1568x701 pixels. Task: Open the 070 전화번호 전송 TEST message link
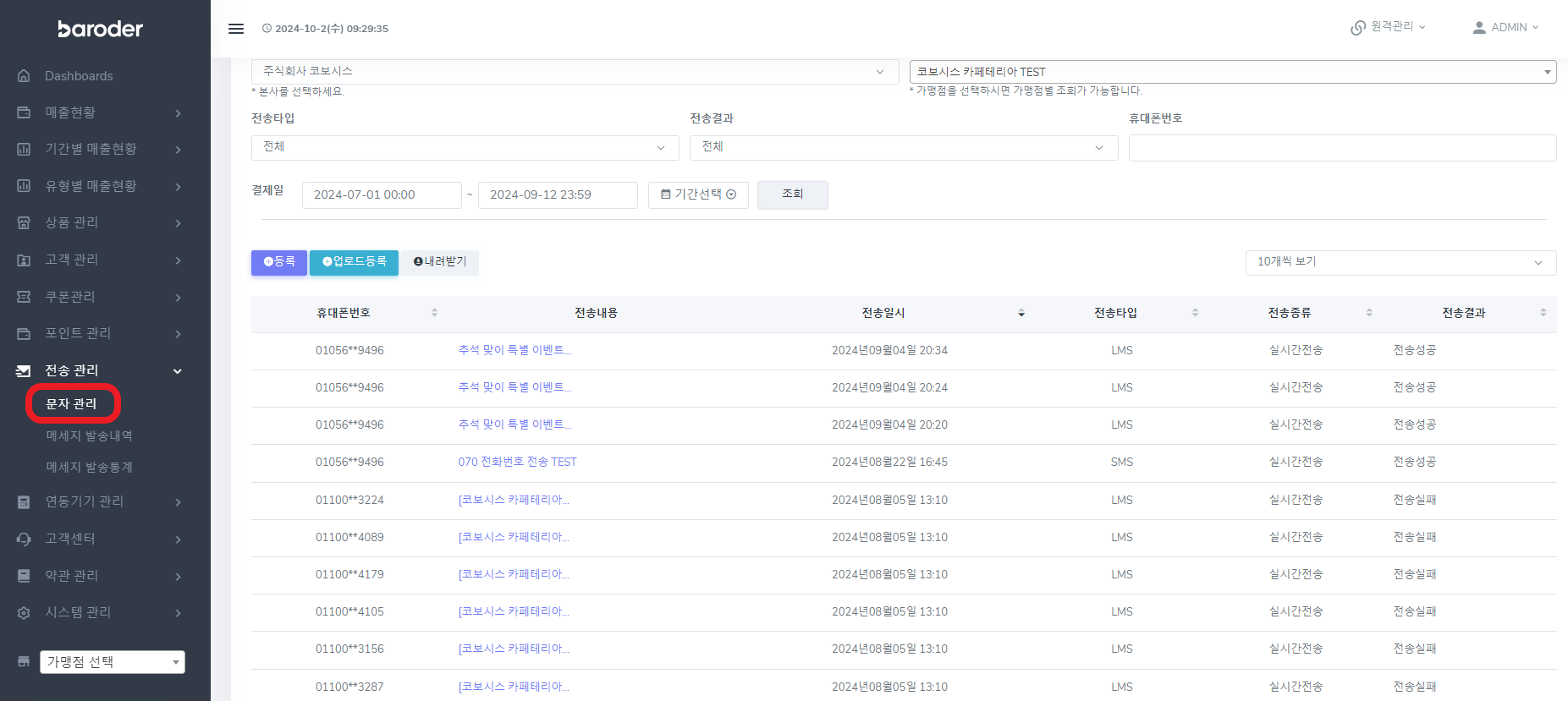[517, 463]
